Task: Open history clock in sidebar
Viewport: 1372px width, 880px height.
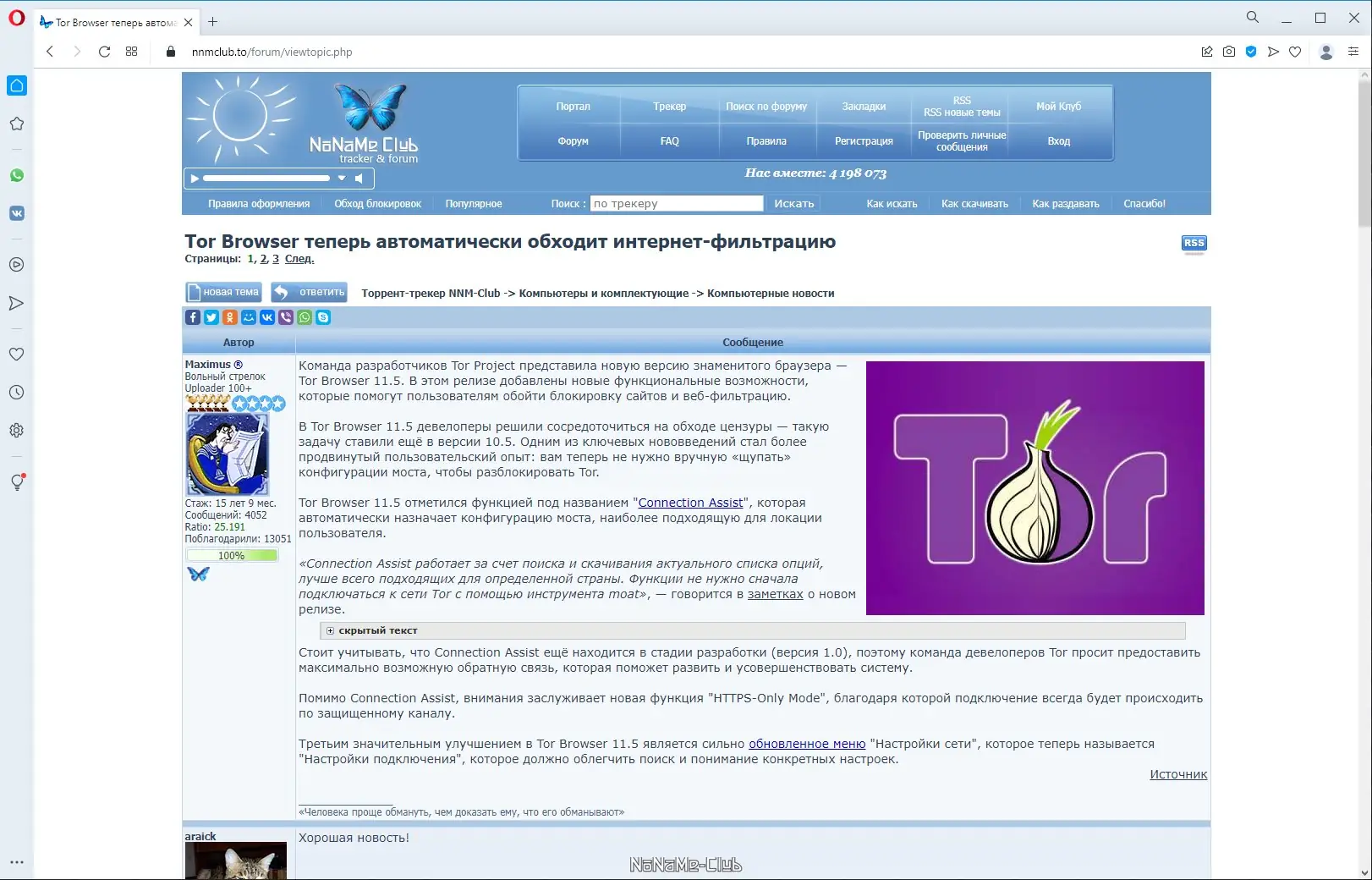Action: click(16, 393)
